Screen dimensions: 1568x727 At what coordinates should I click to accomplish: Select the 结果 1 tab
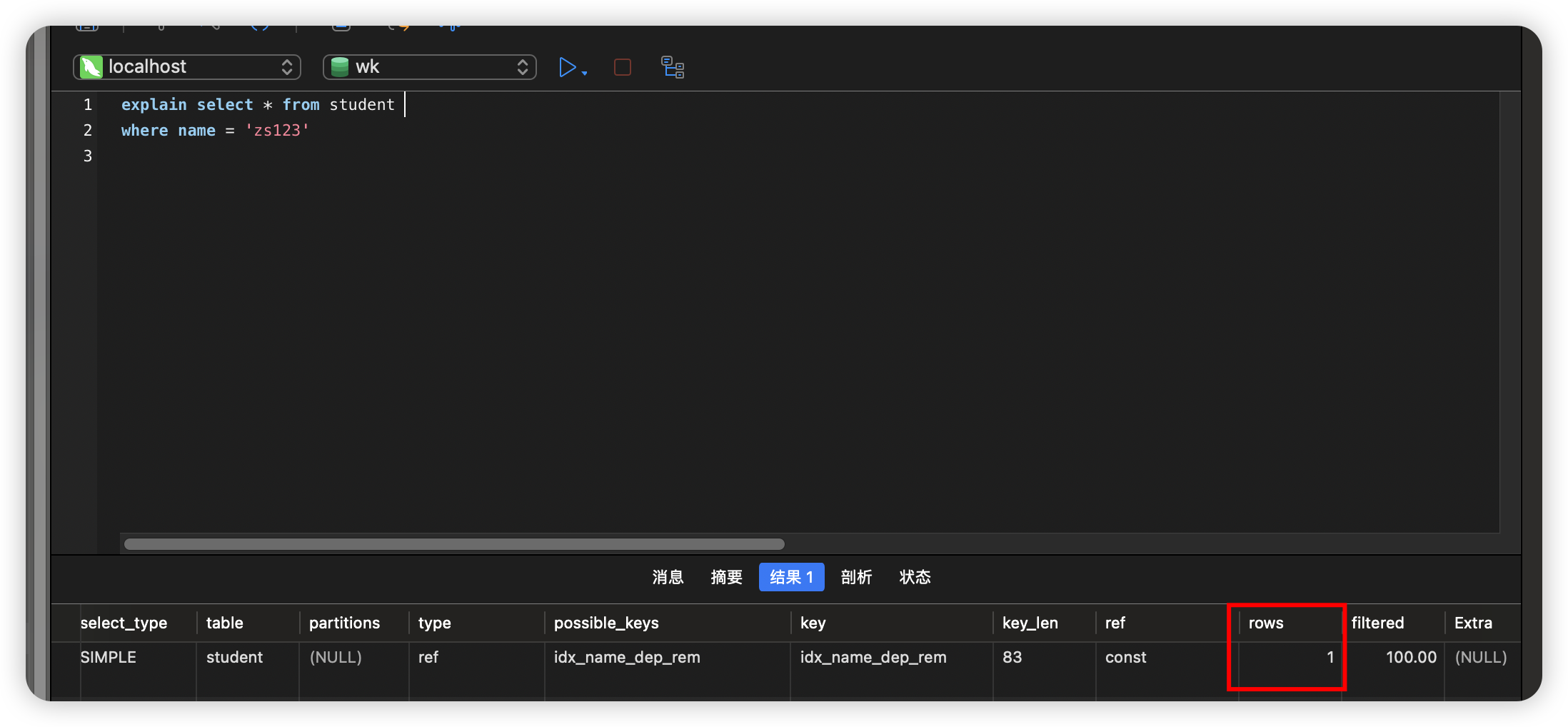pos(791,577)
